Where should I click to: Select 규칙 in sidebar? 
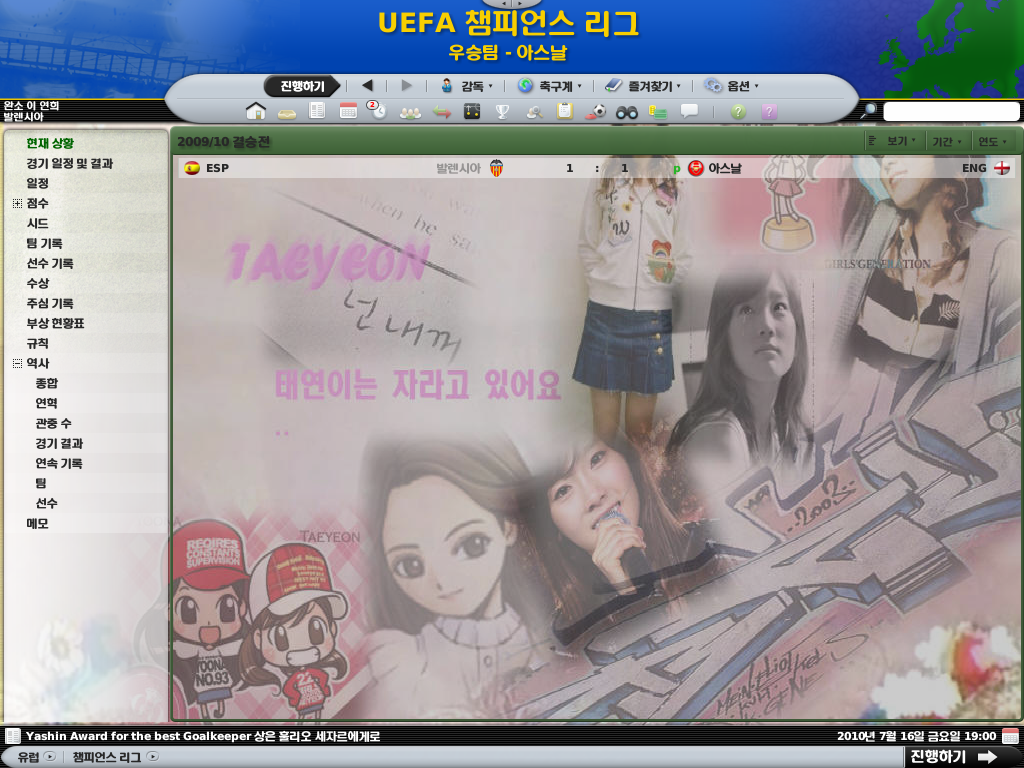click(37, 344)
